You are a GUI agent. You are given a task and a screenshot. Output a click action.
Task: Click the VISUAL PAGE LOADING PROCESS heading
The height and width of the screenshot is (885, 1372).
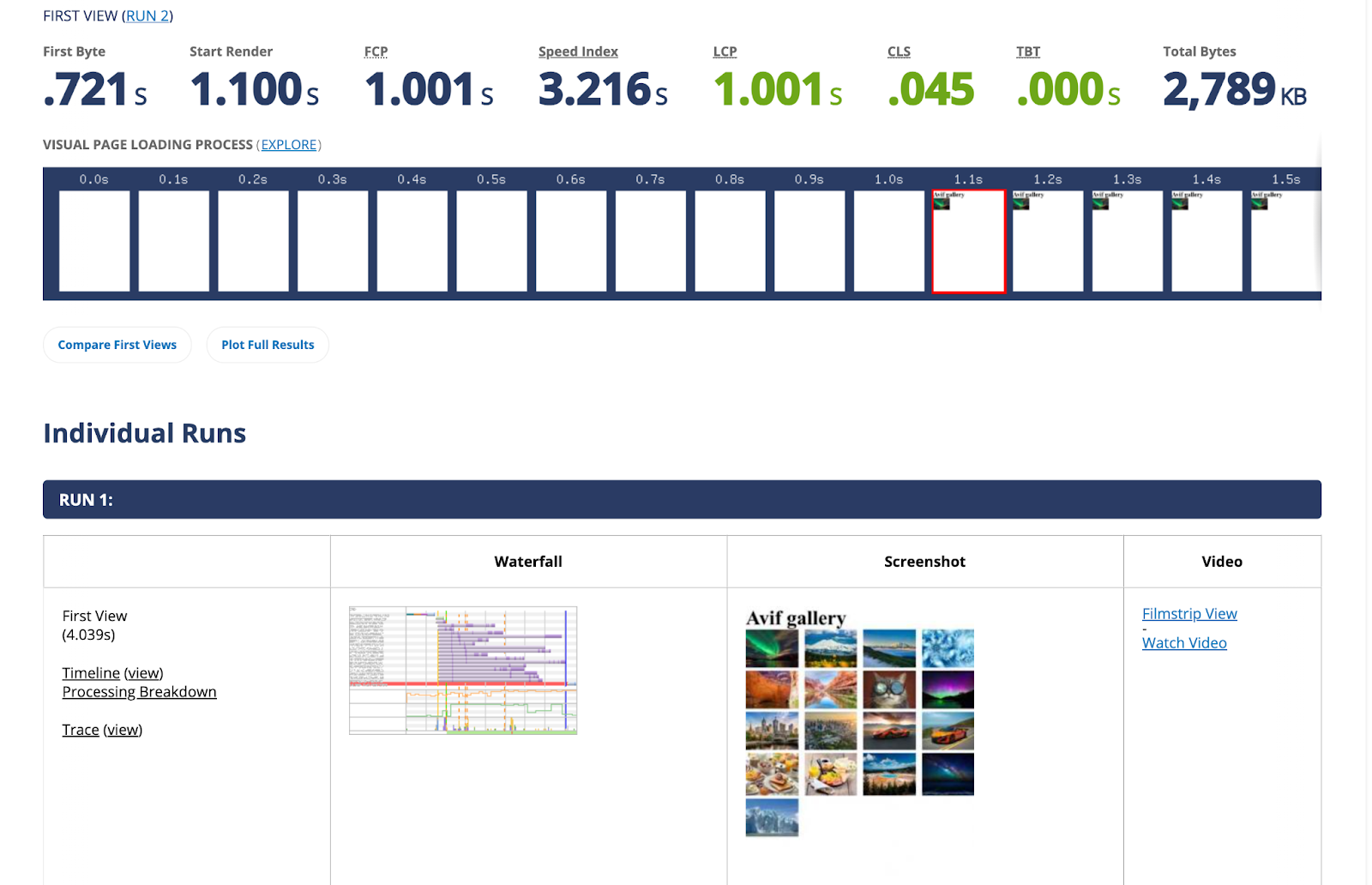pyautogui.click(x=147, y=145)
